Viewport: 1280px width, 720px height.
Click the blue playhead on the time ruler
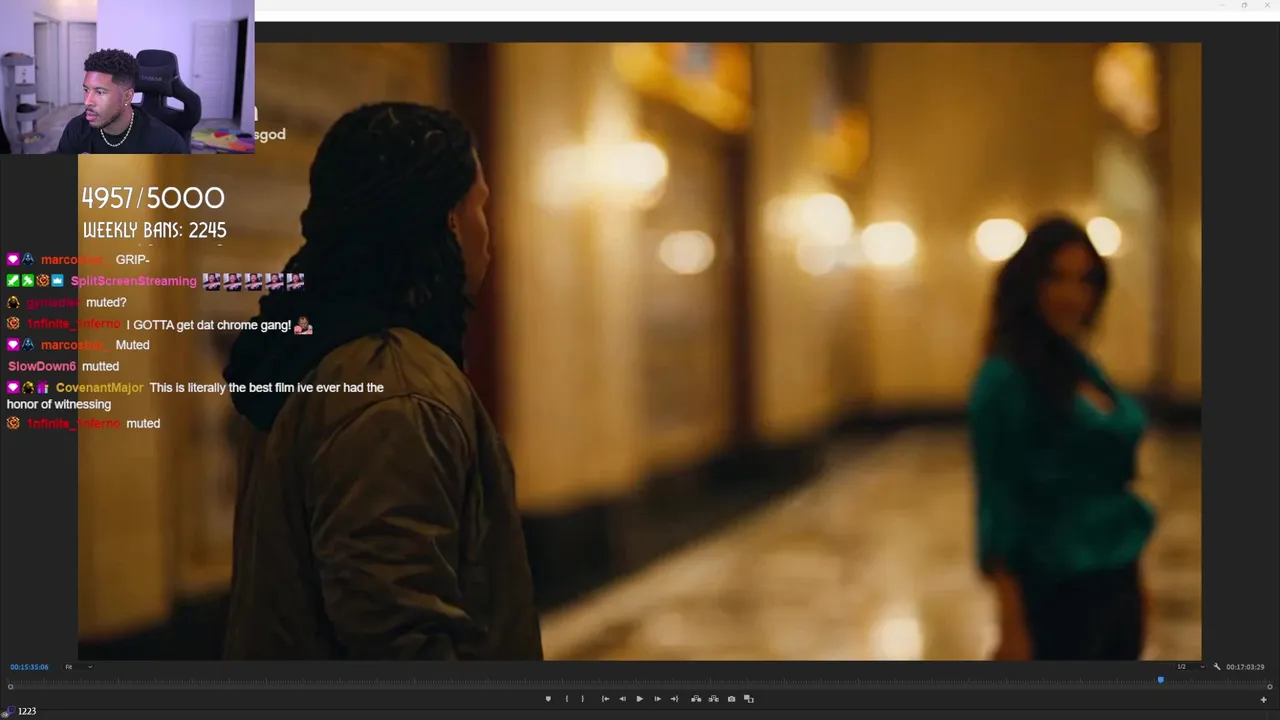tap(1161, 680)
